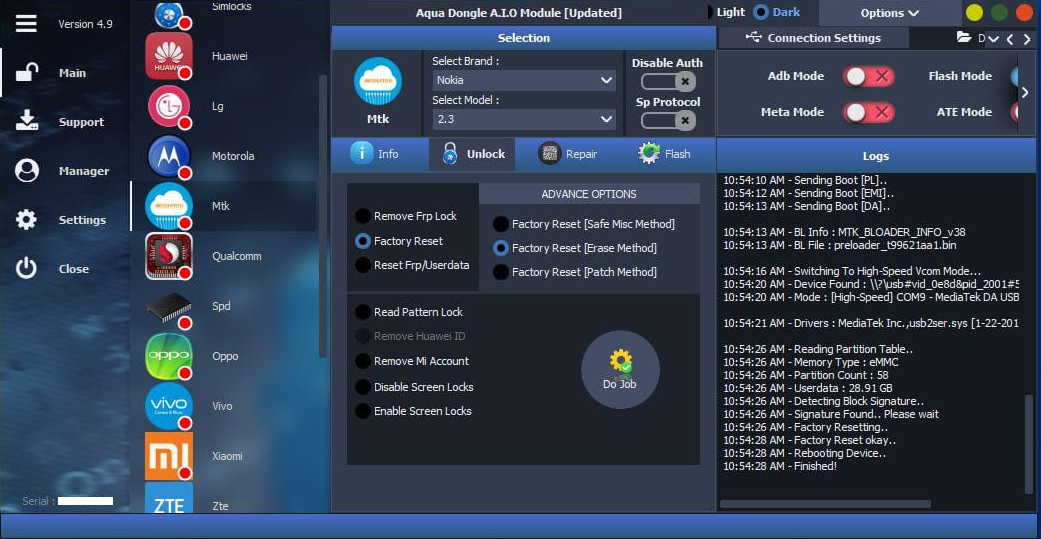Click the right arrow tab scroller

pyautogui.click(x=1026, y=40)
